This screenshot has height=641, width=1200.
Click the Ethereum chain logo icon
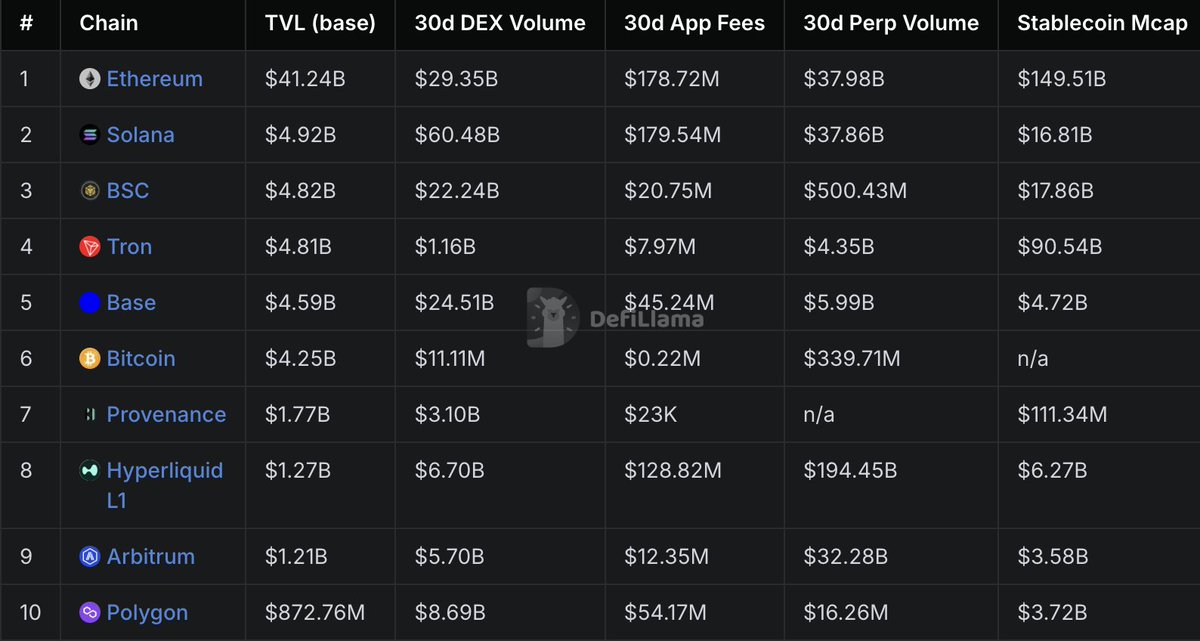pos(90,79)
